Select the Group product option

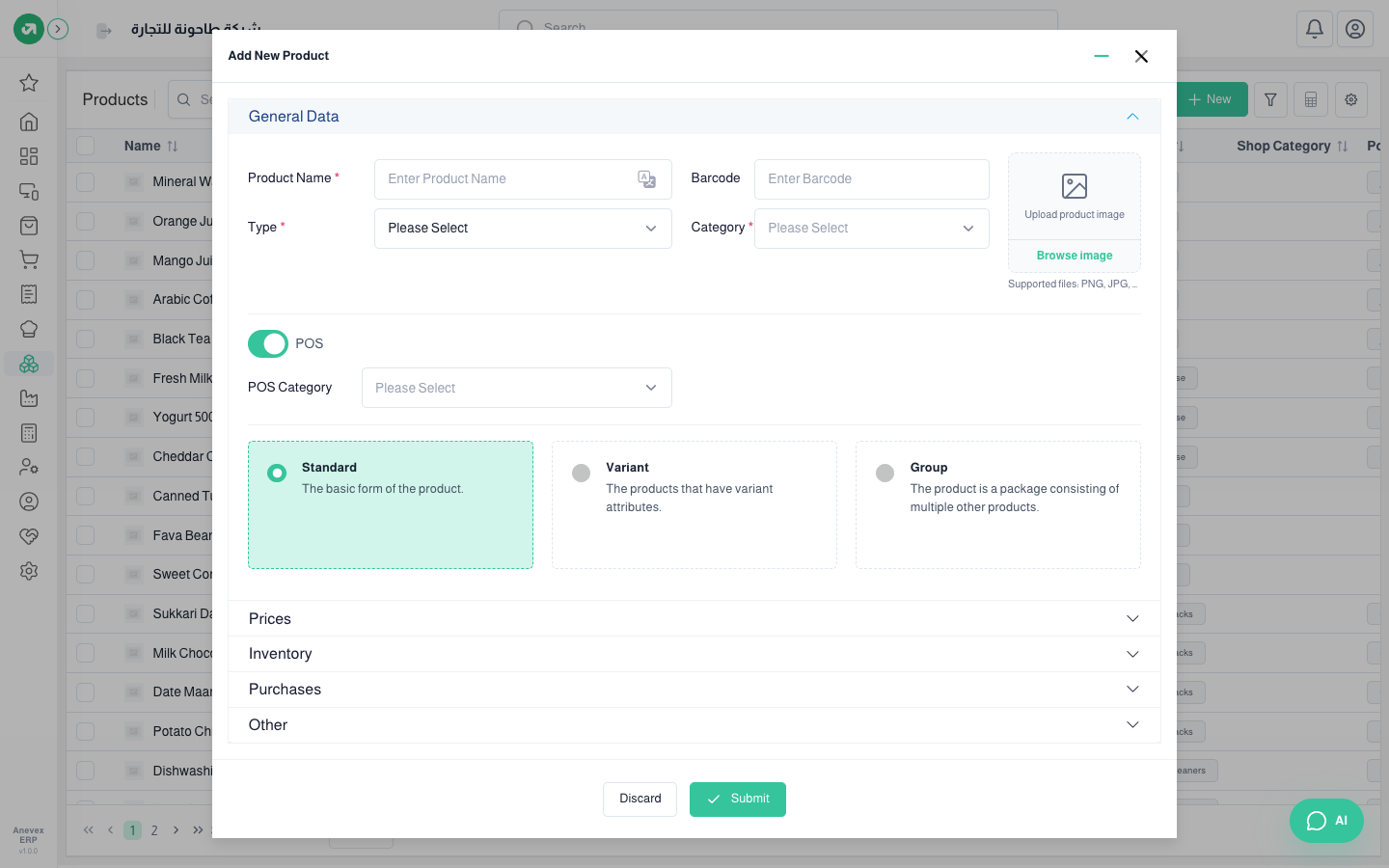[x=998, y=504]
